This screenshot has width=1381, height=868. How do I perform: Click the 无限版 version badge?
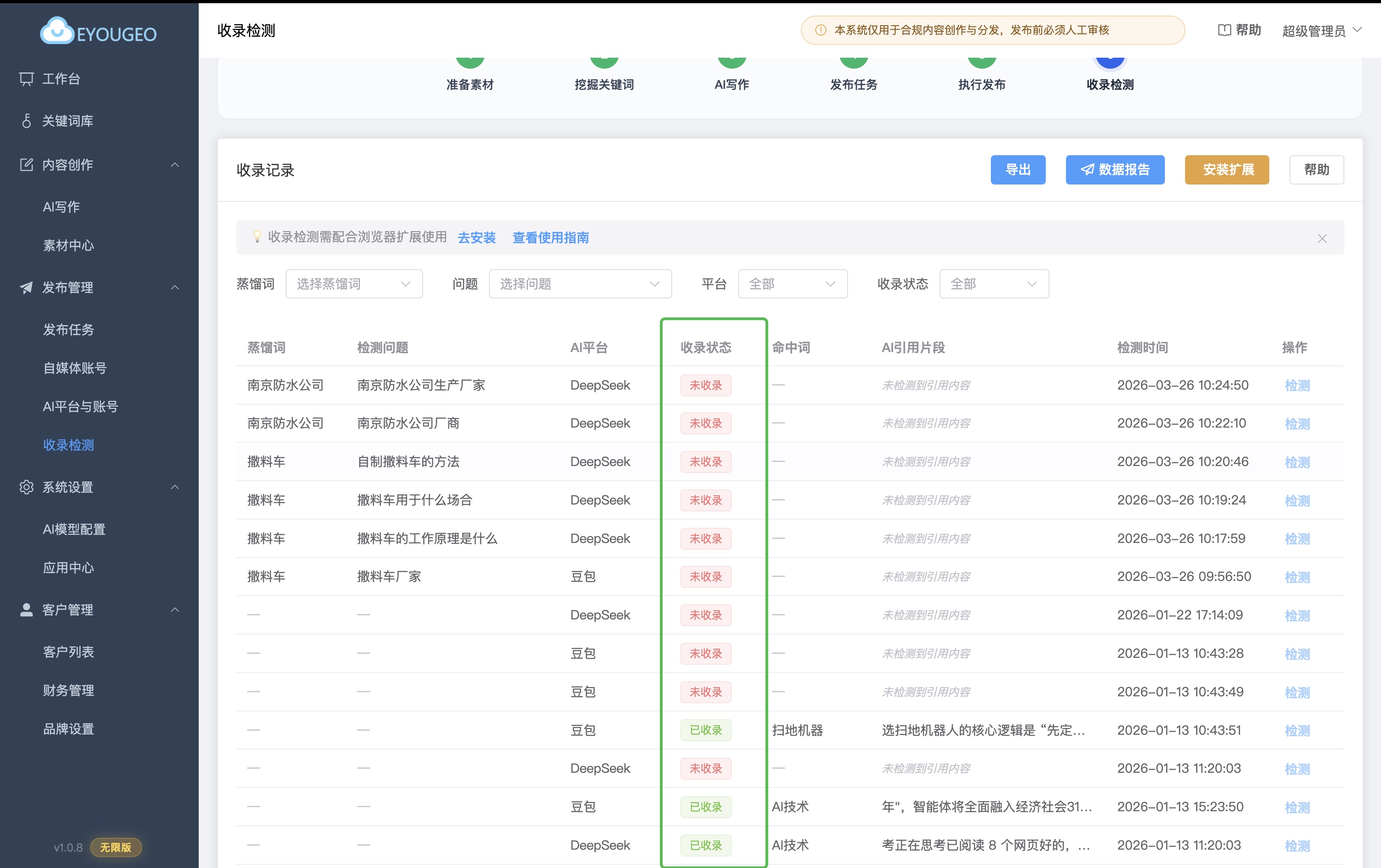(115, 847)
